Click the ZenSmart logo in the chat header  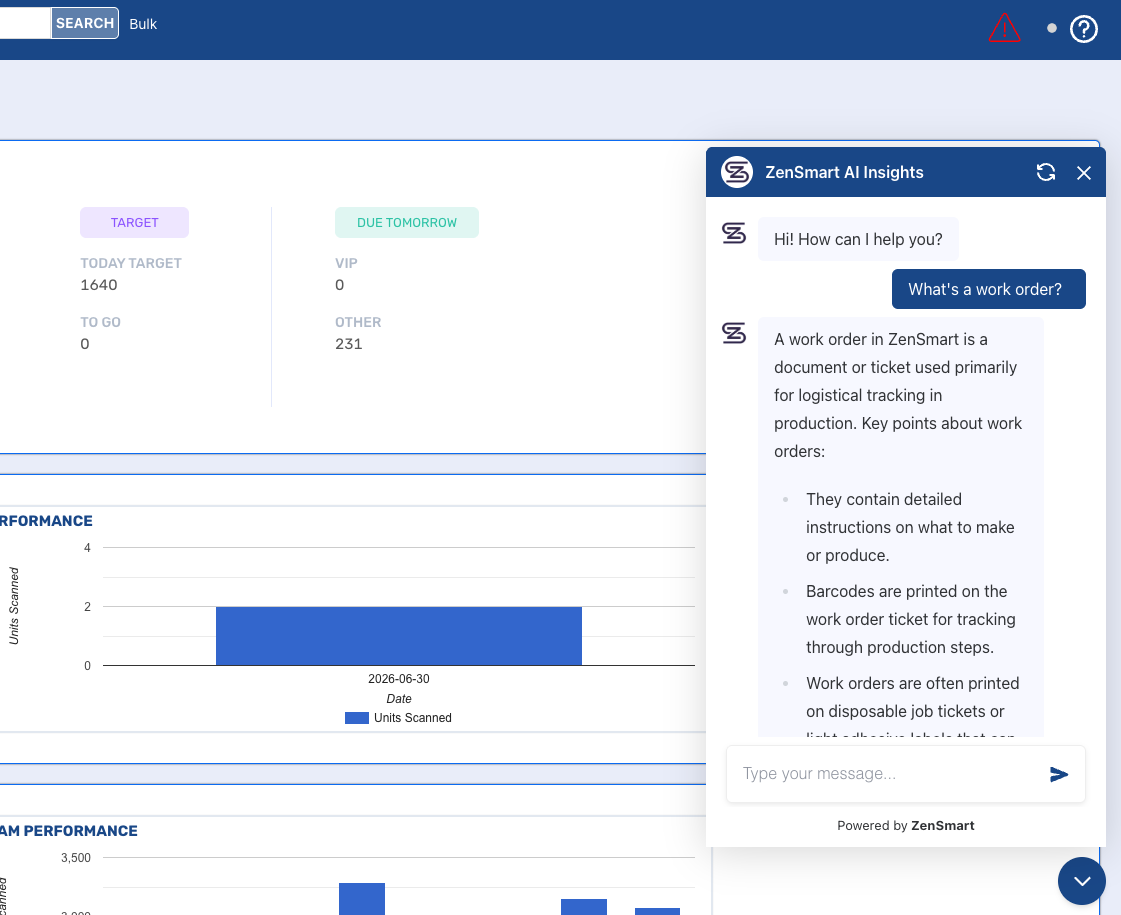tap(736, 172)
